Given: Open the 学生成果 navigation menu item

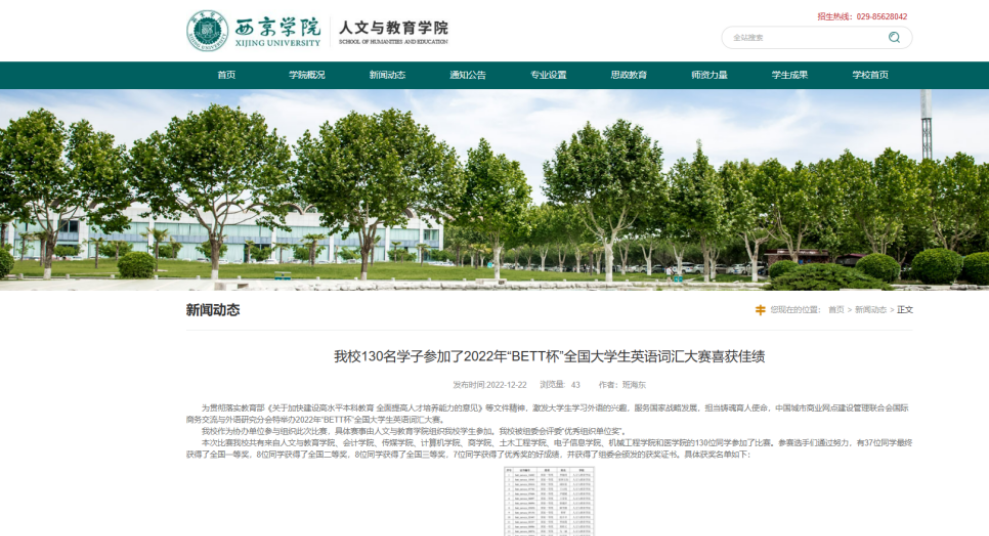Looking at the screenshot, I should 790,75.
